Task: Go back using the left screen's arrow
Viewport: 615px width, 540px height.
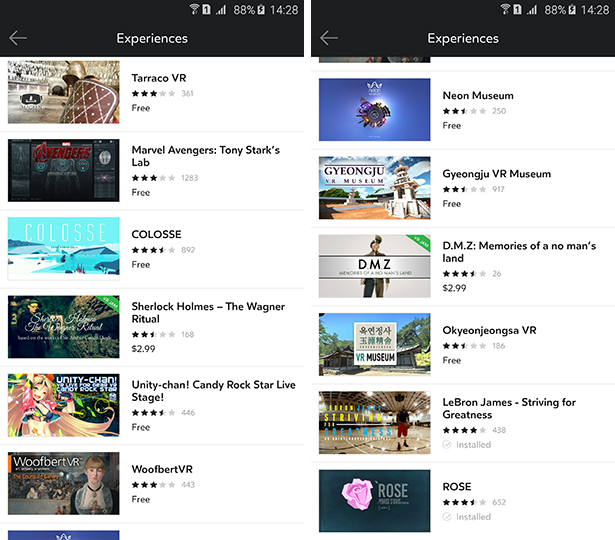Action: click(x=18, y=38)
